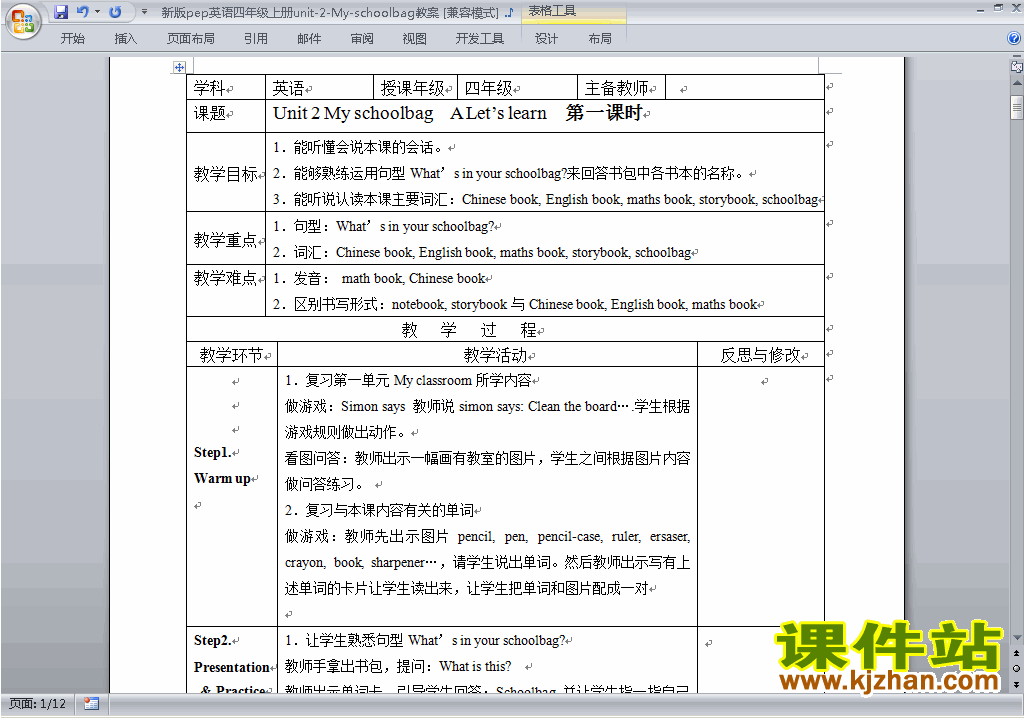Restore down the Word window
The width and height of the screenshot is (1024, 718).
click(x=998, y=8)
